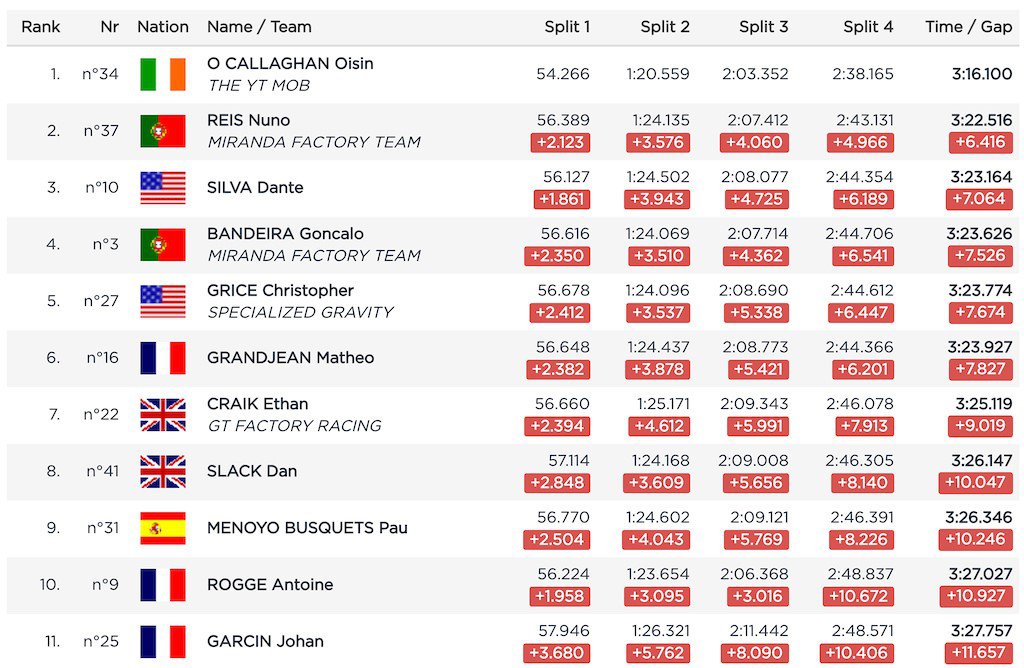Sort by the Rank column header

pos(40,27)
